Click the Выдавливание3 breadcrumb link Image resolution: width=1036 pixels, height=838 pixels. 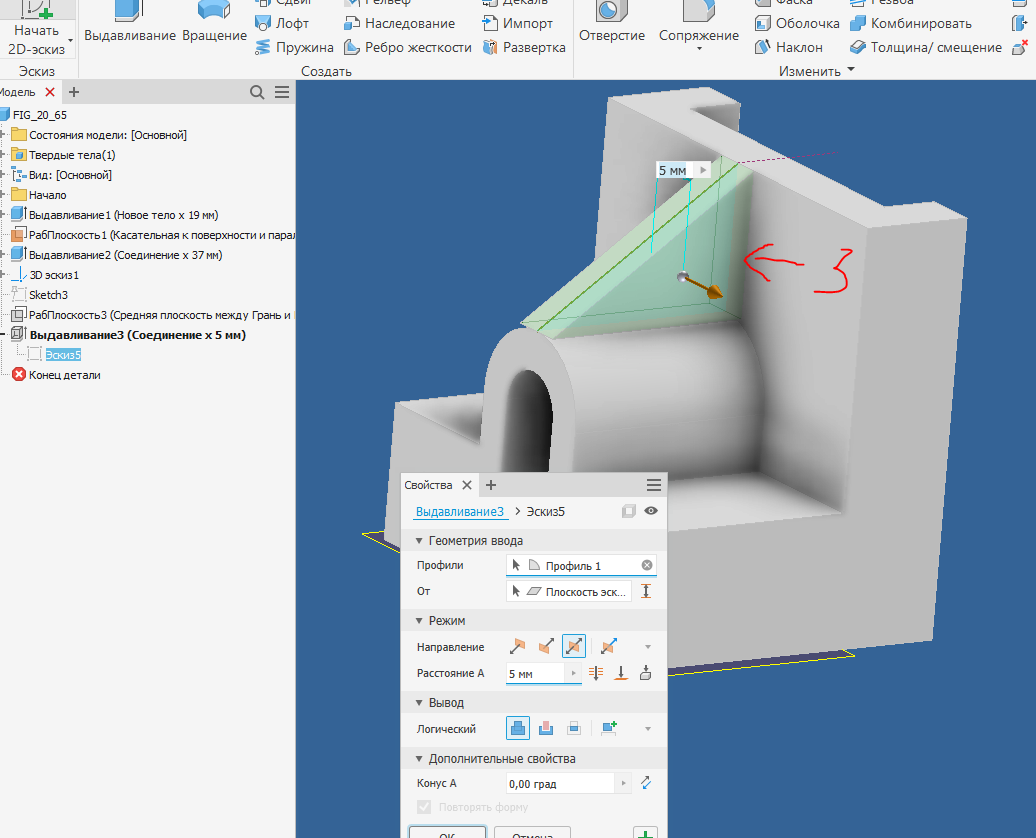[x=459, y=511]
